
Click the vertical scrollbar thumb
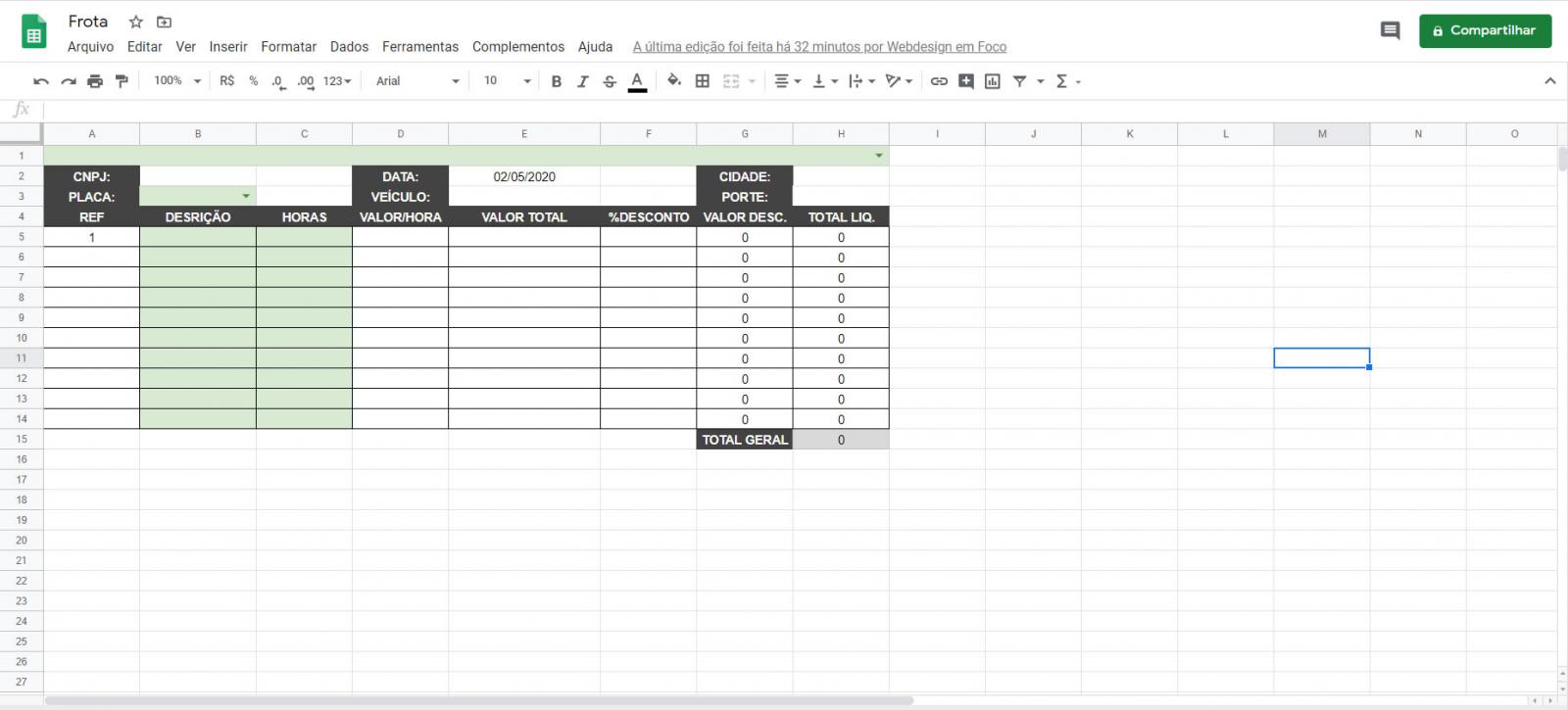coord(1562,159)
